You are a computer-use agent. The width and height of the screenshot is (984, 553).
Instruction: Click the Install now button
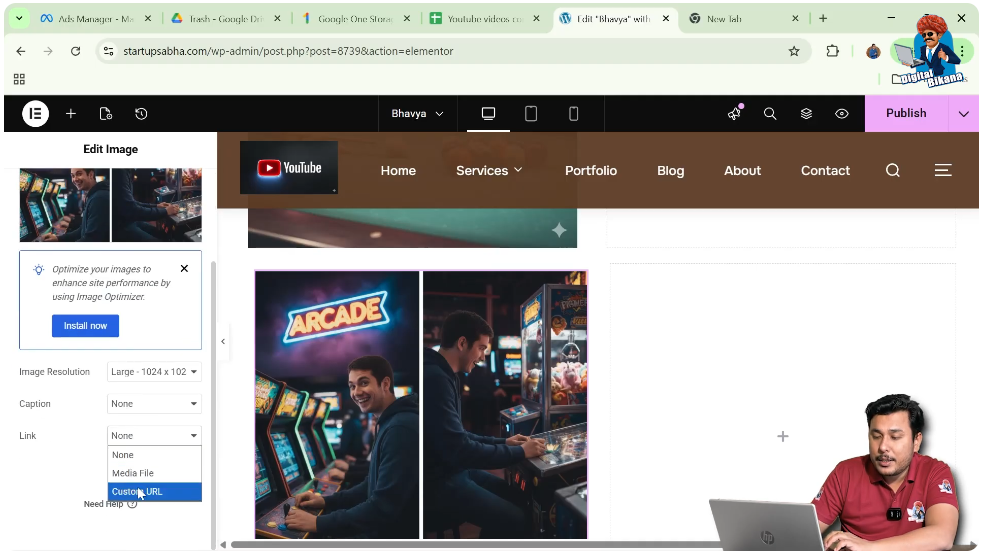85,326
